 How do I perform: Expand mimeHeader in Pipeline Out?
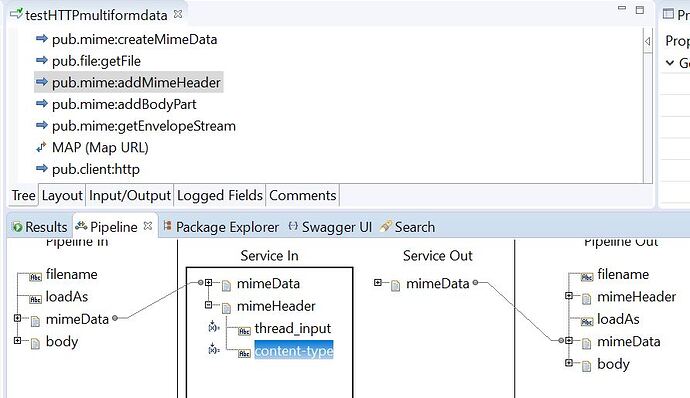pyautogui.click(x=569, y=296)
